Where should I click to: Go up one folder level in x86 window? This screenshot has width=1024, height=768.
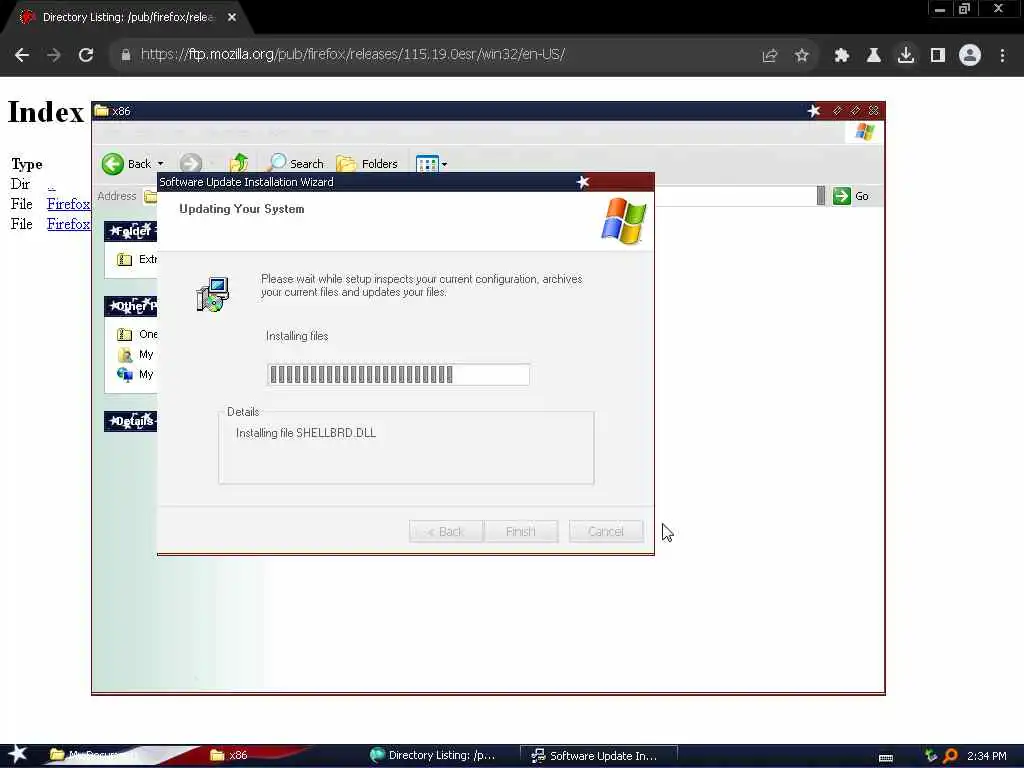point(239,163)
